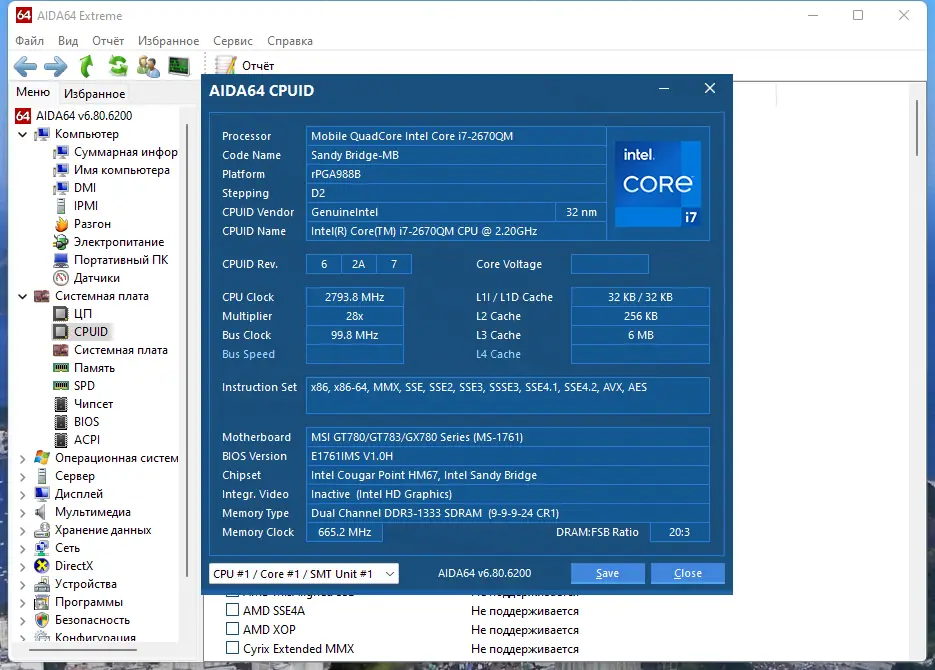Open the SPD tree item
Screen dimensions: 935x670
pyautogui.click(x=75, y=386)
